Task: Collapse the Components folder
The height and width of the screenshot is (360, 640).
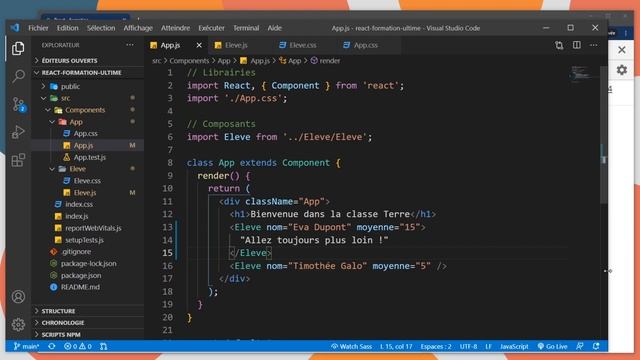Action: pos(88,110)
